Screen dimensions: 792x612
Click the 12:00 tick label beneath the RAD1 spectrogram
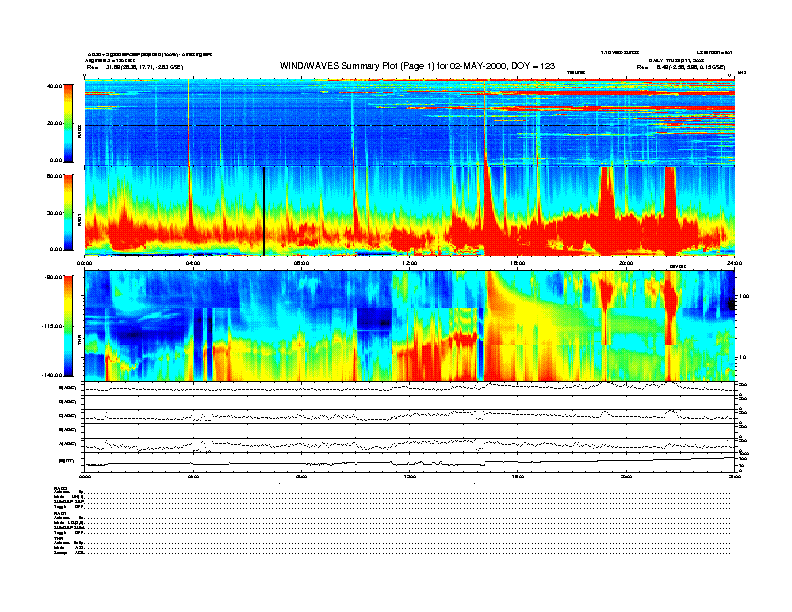click(x=410, y=263)
